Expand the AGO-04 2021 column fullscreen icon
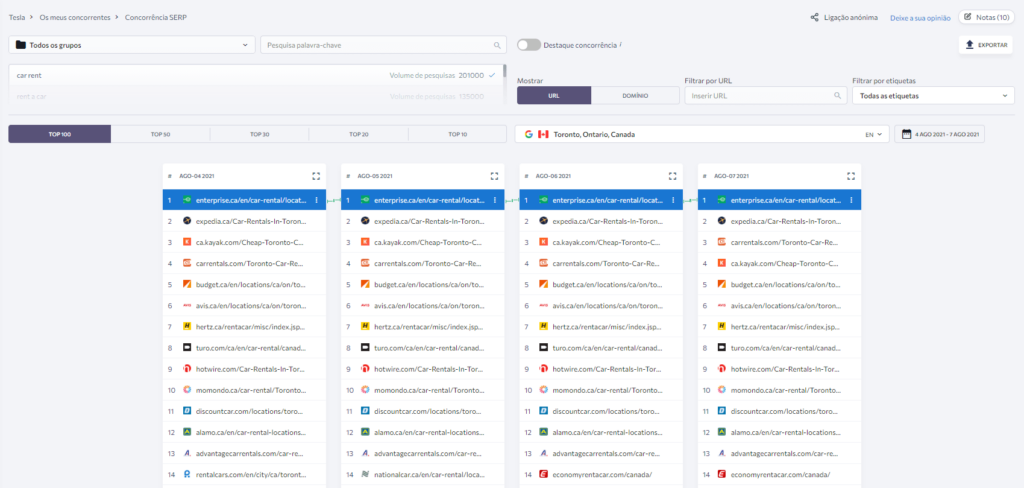The height and width of the screenshot is (488, 1024). 316,176
